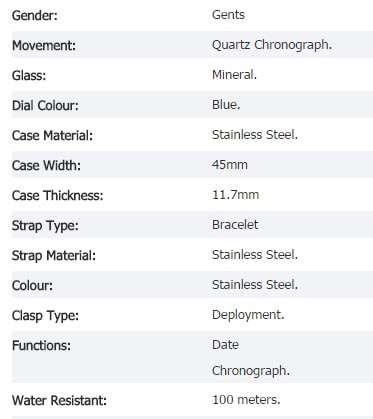The width and height of the screenshot is (373, 419).
Task: Click the Strap Type label
Action: (x=45, y=226)
